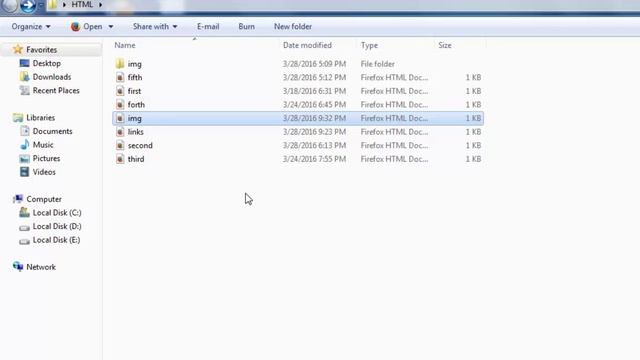Image resolution: width=640 pixels, height=360 pixels.
Task: Click the Forward navigation arrow button
Action: click(x=28, y=5)
